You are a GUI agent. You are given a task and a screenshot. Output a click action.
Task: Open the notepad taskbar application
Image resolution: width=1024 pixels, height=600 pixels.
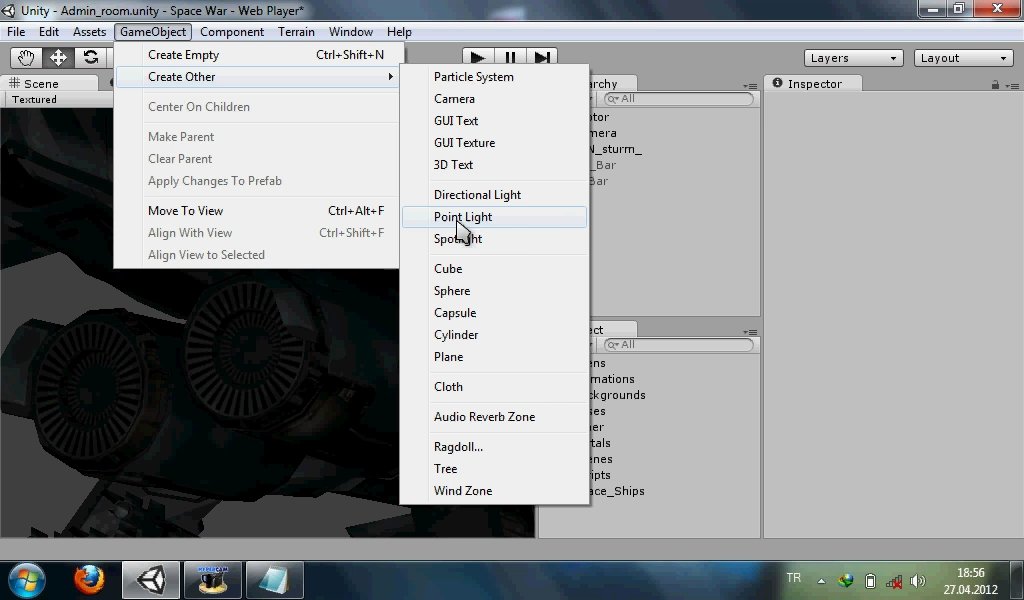(x=274, y=580)
